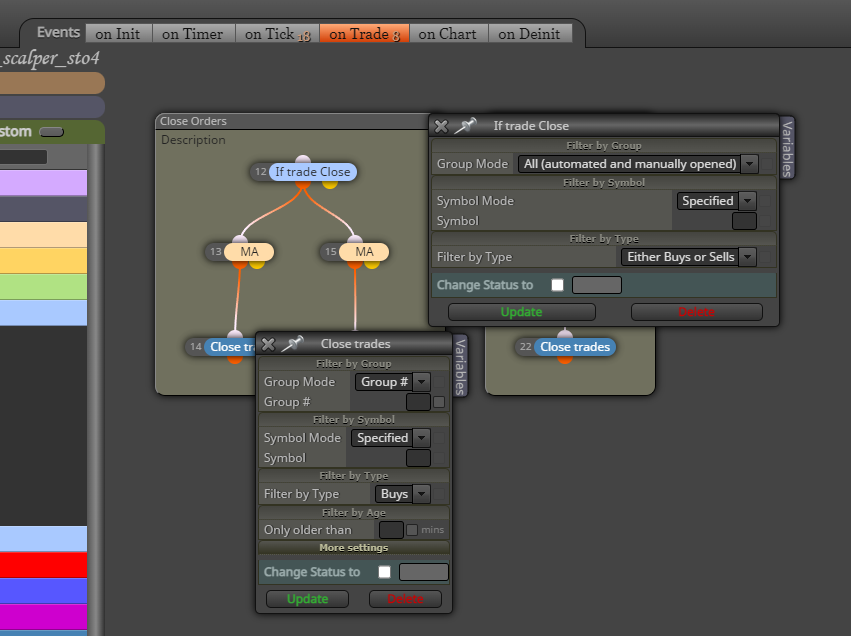Toggle the checkbox beside Group # field

439,402
